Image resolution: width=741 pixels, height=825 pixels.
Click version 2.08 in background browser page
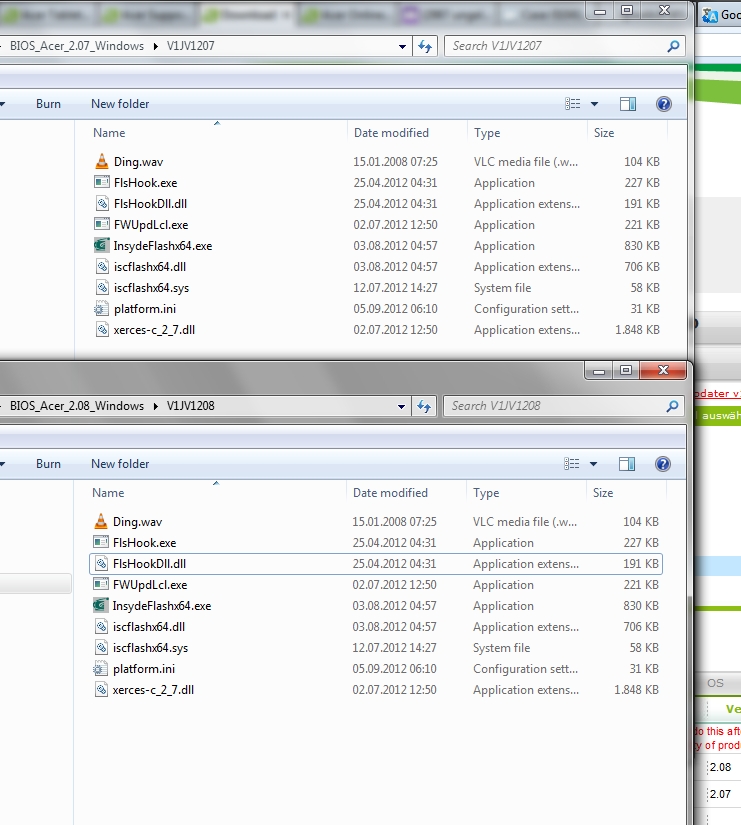pos(720,767)
